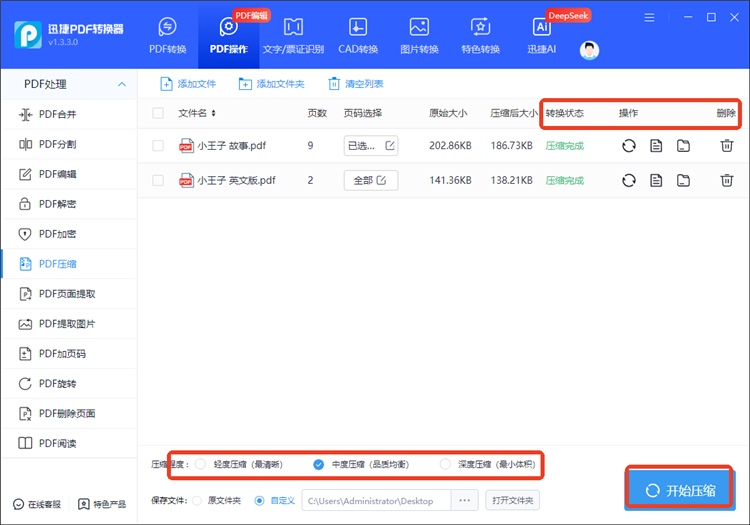The image size is (750, 525).
Task: Open the PDF转换 tab
Action: (x=167, y=36)
